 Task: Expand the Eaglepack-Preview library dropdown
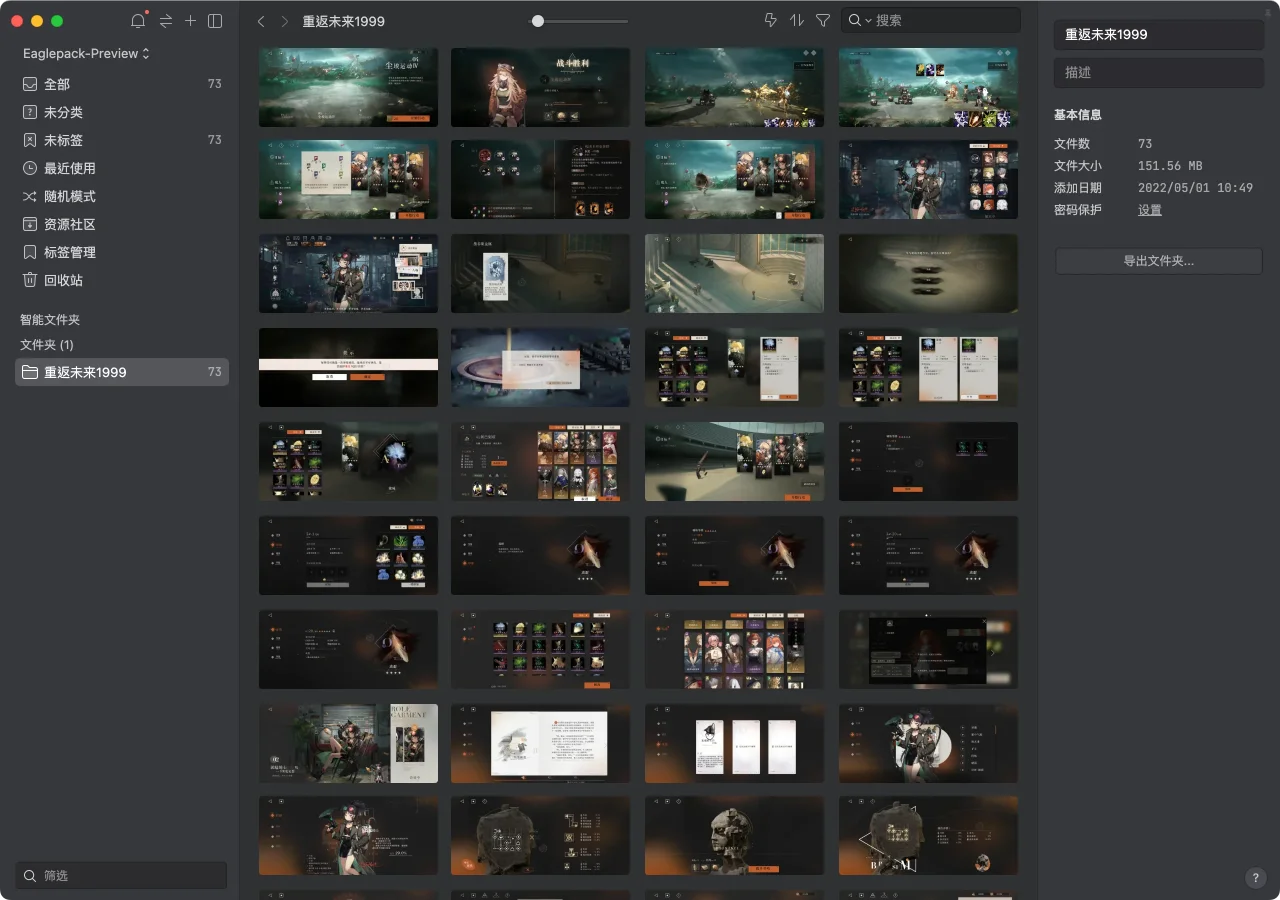point(86,53)
